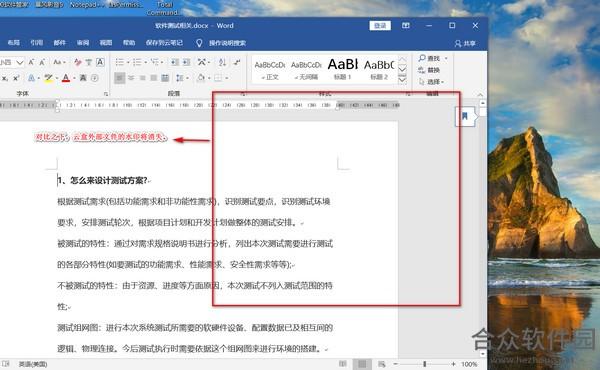600x370 pixels.
Task: Open the font size dropdown
Action: point(20,62)
